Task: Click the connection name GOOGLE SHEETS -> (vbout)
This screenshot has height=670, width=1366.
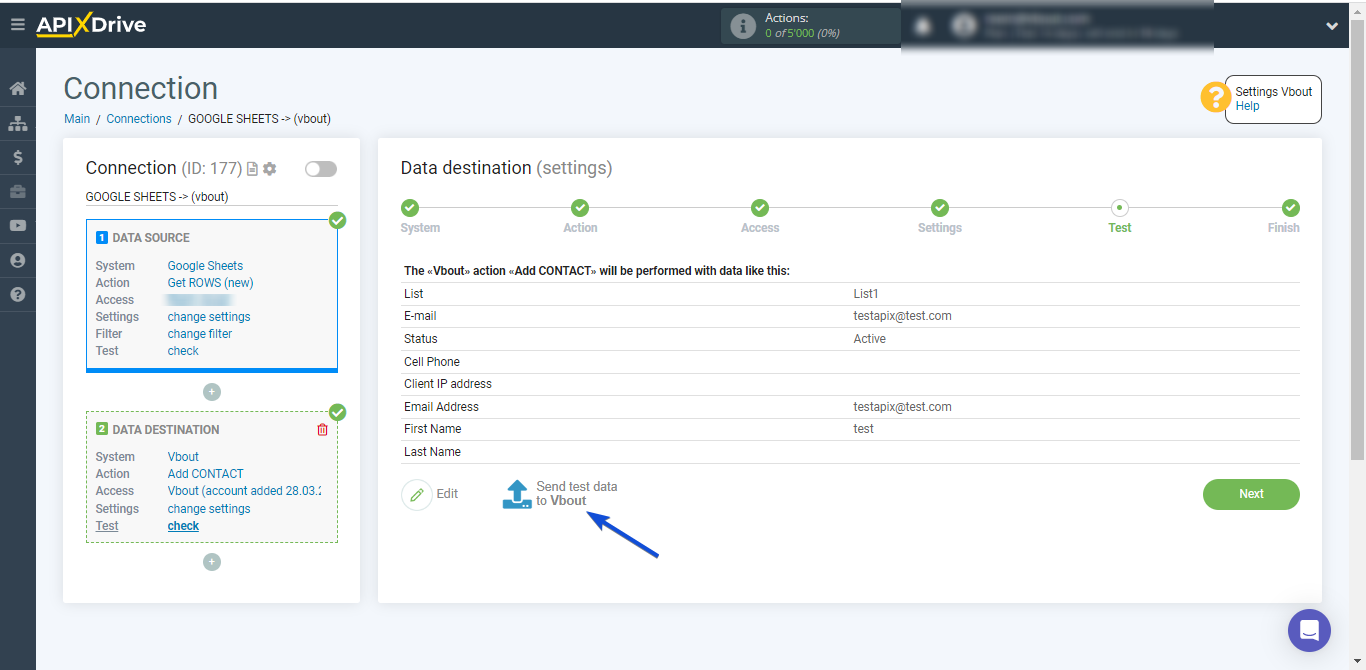Action: coord(157,197)
